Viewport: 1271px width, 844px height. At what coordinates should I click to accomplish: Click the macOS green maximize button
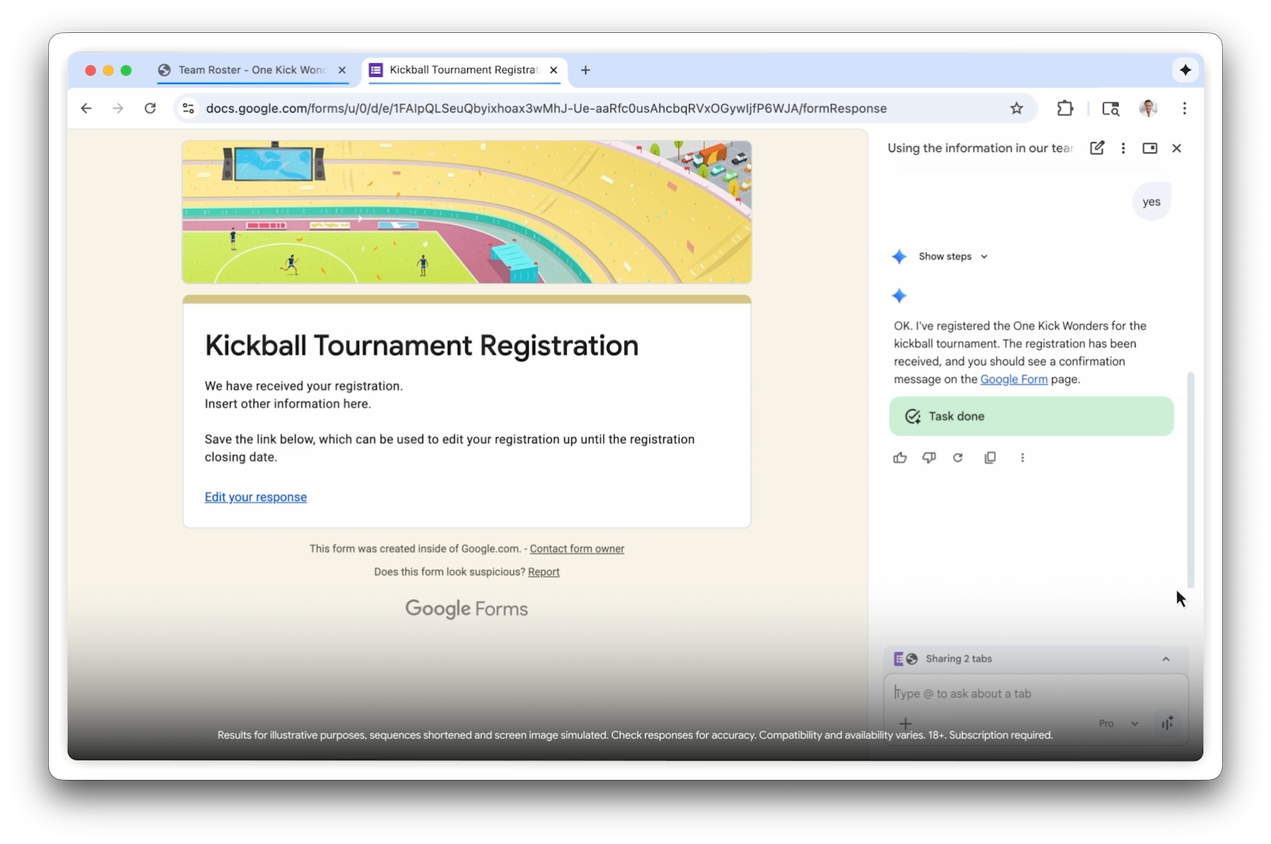coord(126,70)
